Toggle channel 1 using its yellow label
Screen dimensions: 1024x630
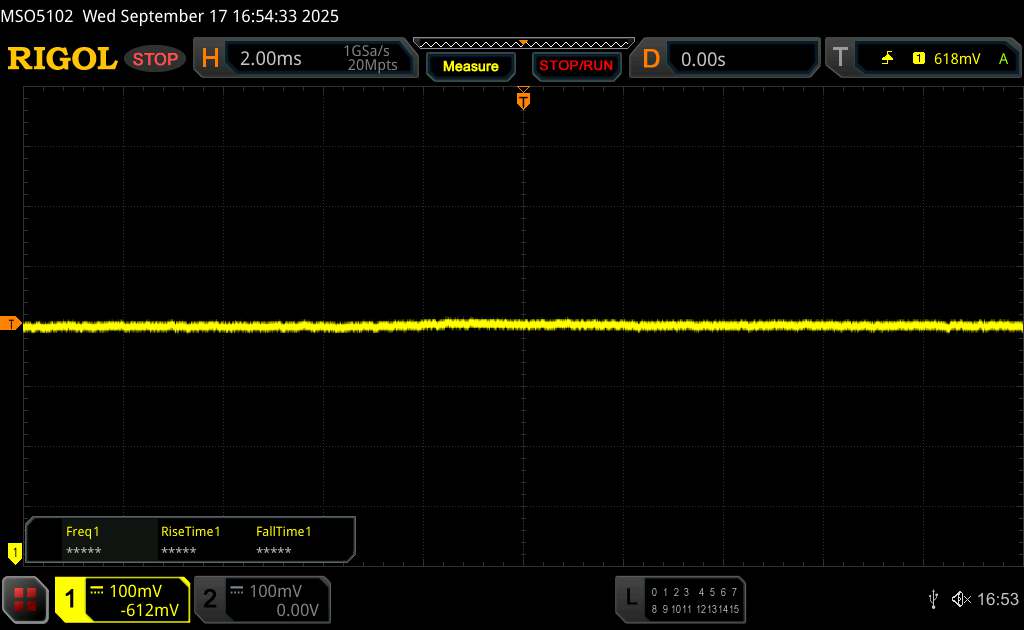pyautogui.click(x=70, y=599)
